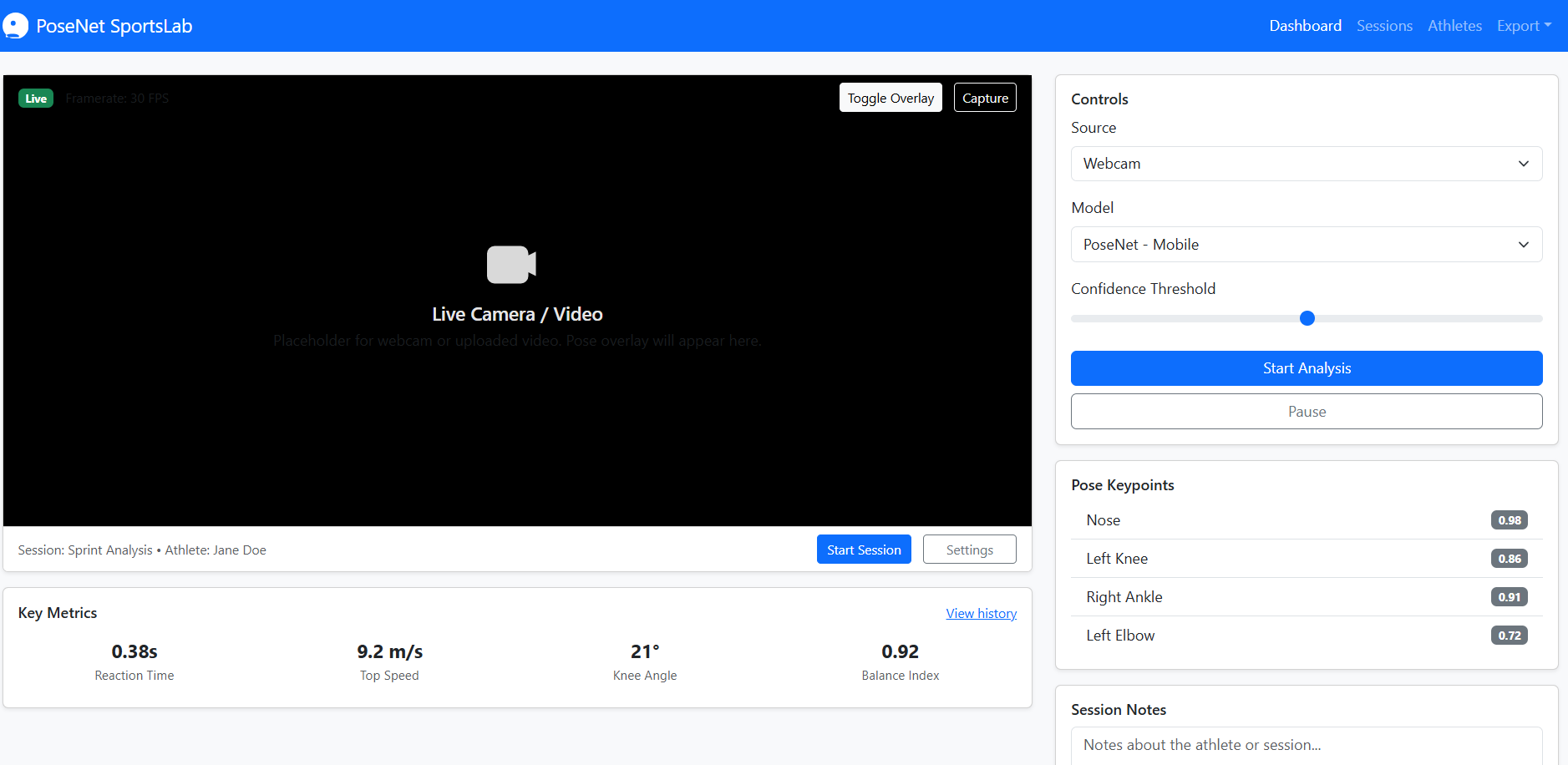Click the Nose confidence badge 0.98
The image size is (1568, 765).
tap(1509, 520)
